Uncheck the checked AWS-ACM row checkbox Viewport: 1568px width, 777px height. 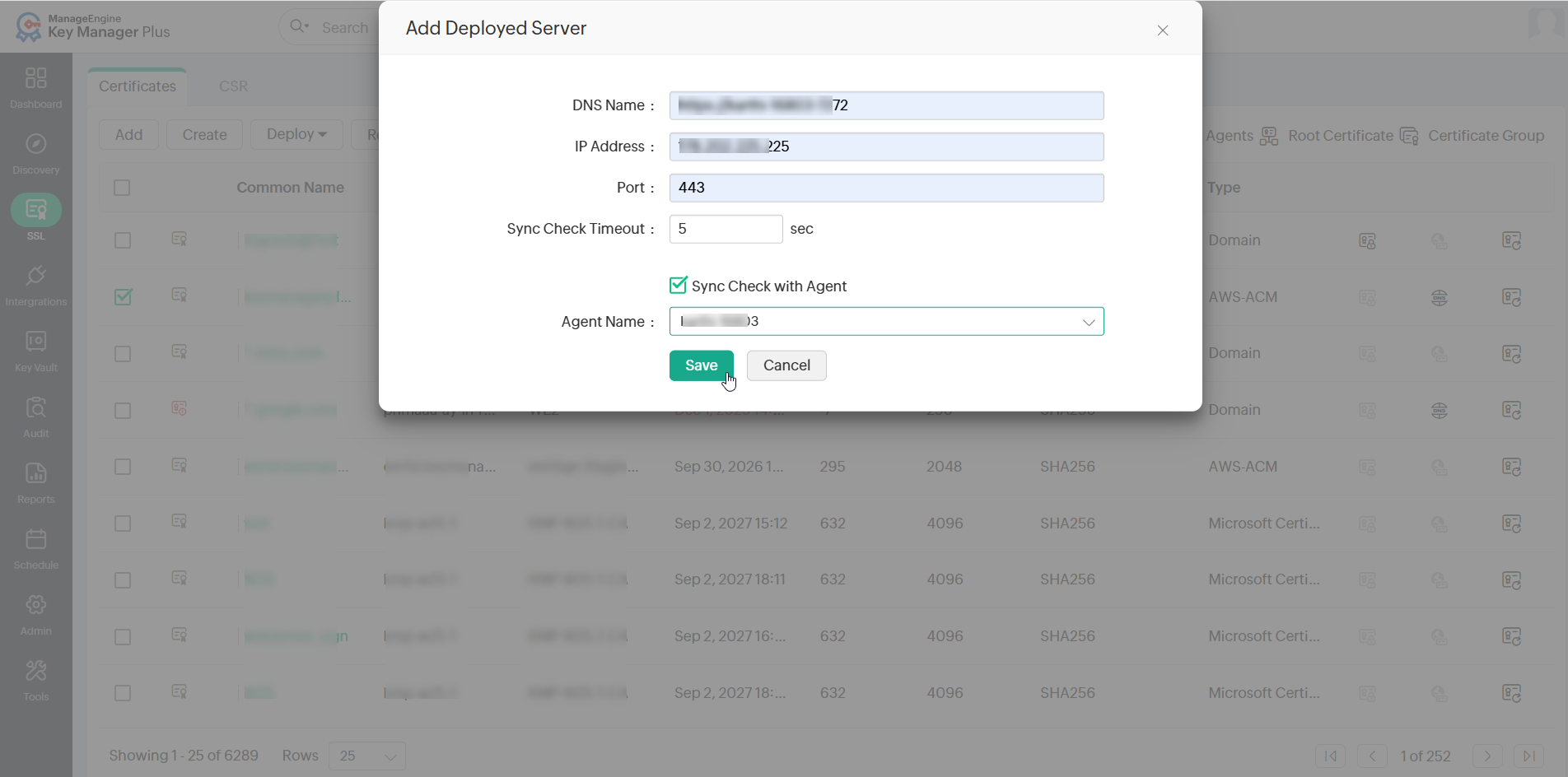123,296
